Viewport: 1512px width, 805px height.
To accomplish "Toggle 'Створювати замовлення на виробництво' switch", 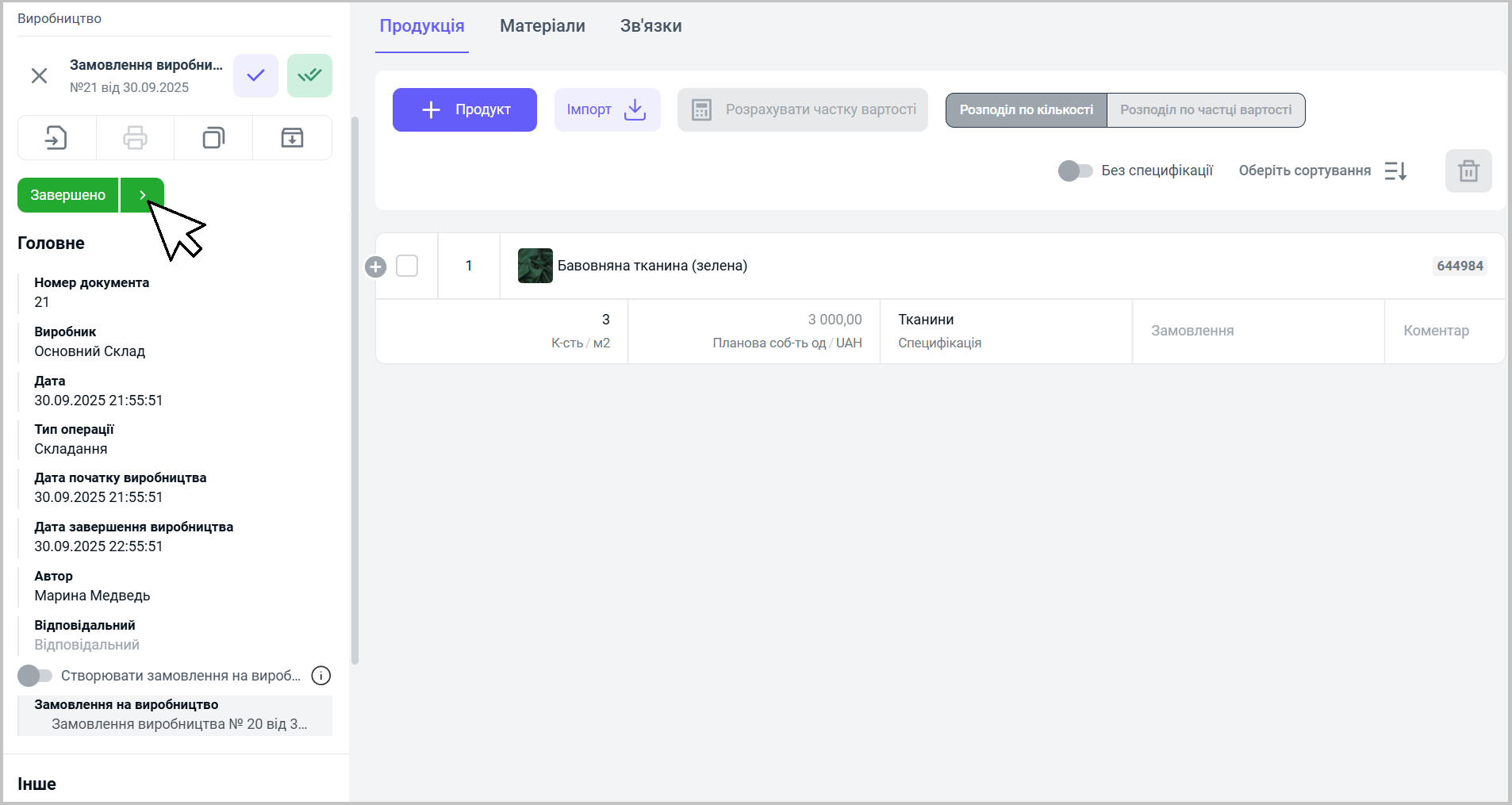I will (x=35, y=676).
